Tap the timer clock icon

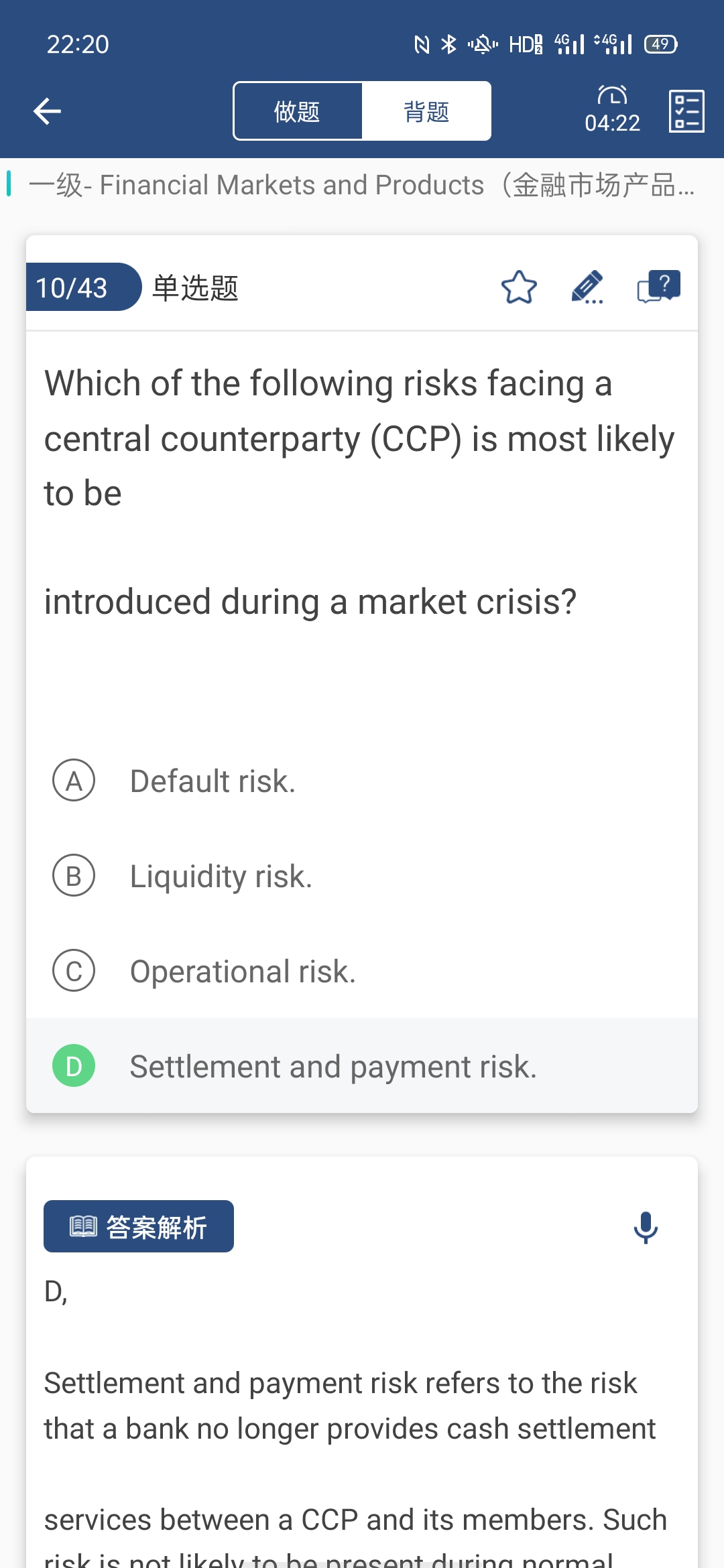612,96
